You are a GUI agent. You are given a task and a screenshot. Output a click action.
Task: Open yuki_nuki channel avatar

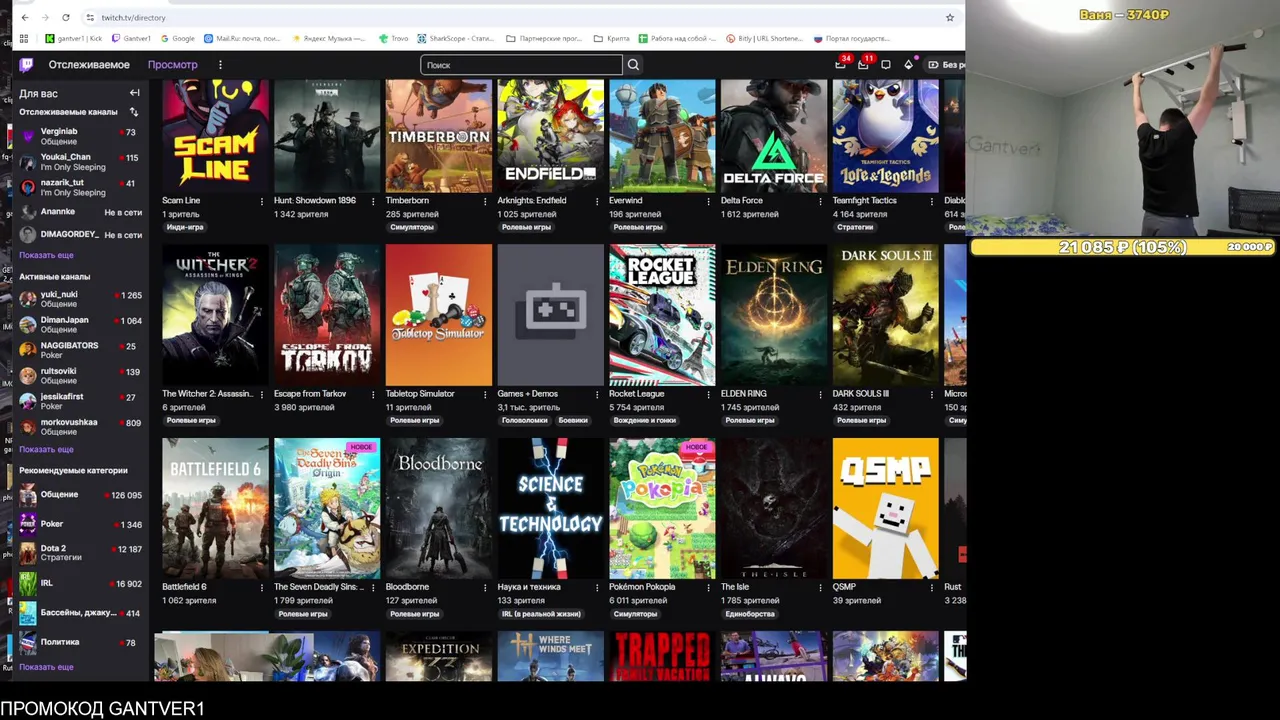[x=28, y=299]
